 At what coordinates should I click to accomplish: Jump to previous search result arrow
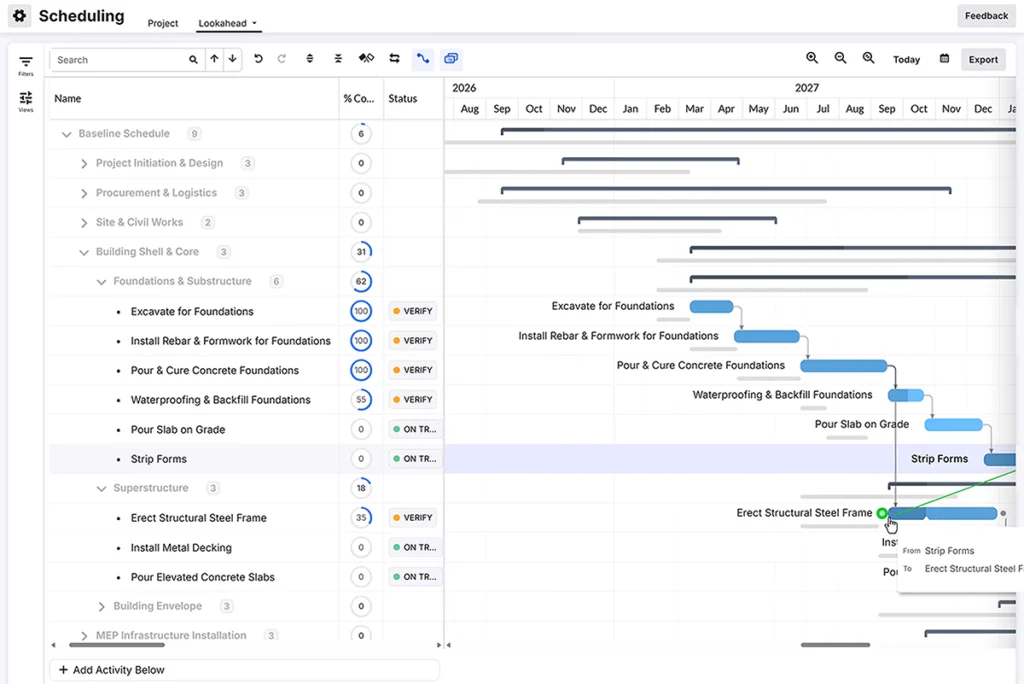pos(214,59)
